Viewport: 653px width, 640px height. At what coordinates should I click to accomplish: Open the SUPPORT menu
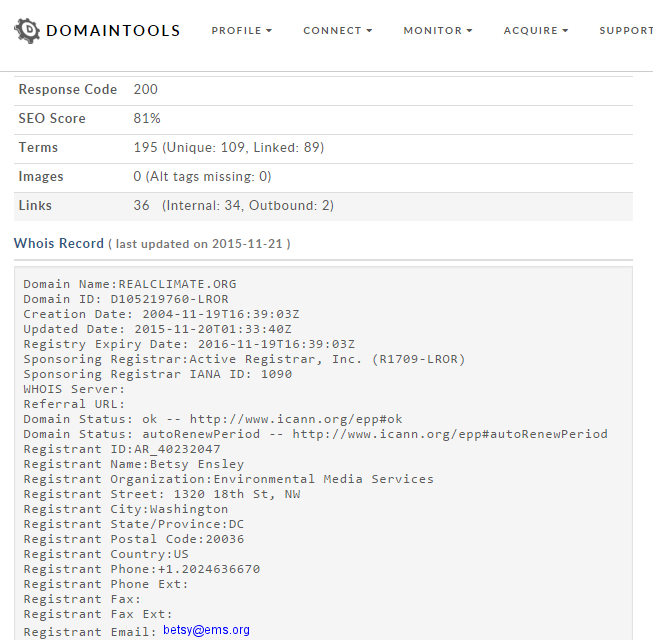pyautogui.click(x=626, y=31)
